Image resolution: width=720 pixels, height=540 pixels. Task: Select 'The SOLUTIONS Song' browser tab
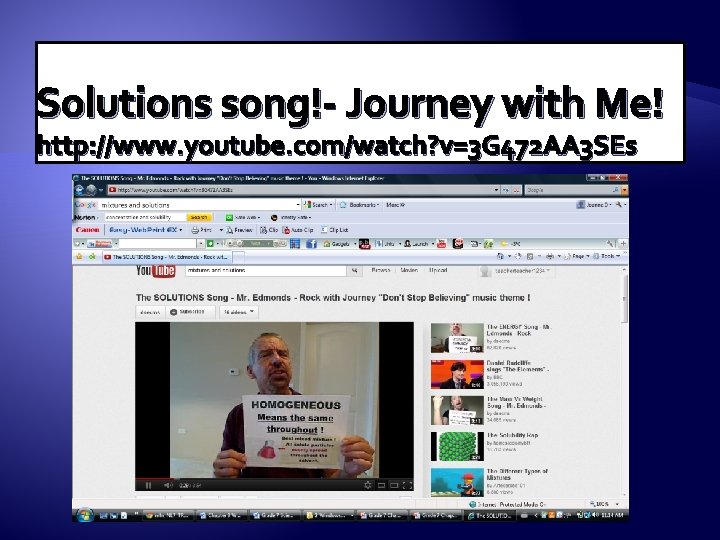(167, 257)
